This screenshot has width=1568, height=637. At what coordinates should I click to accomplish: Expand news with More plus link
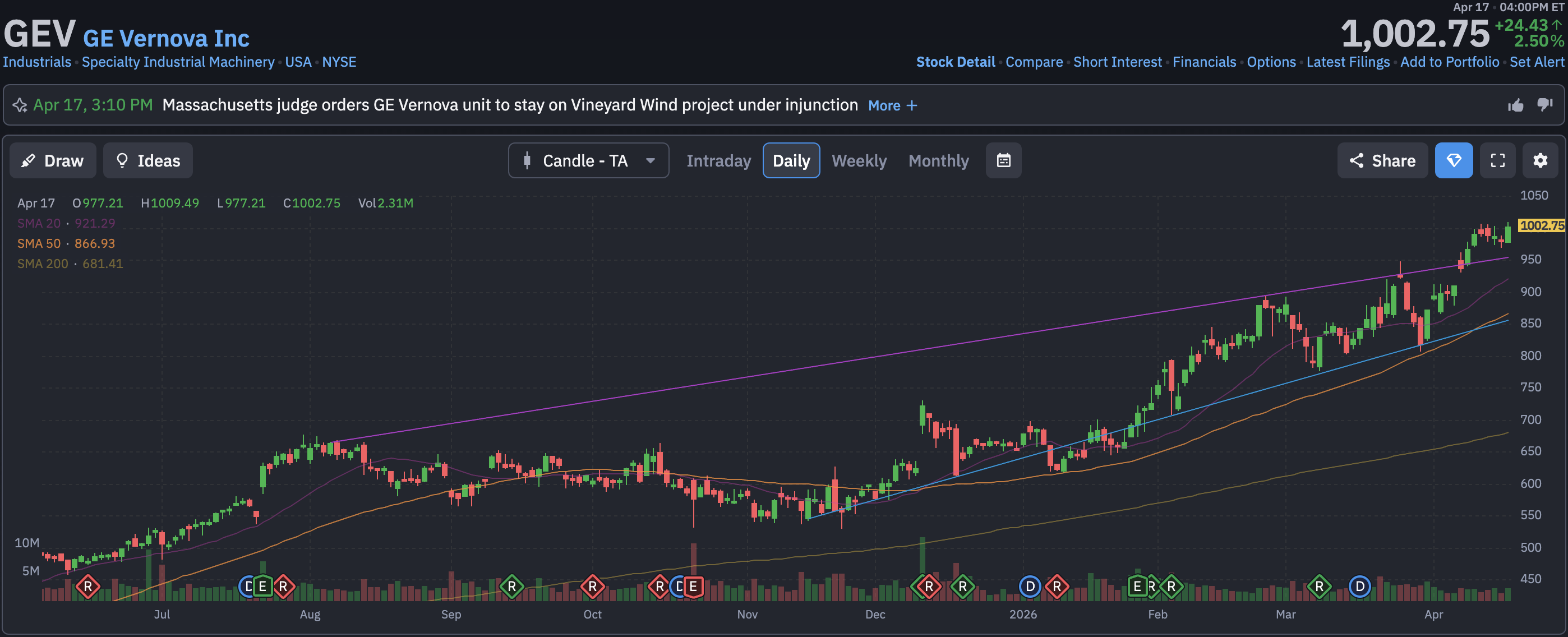coord(892,106)
